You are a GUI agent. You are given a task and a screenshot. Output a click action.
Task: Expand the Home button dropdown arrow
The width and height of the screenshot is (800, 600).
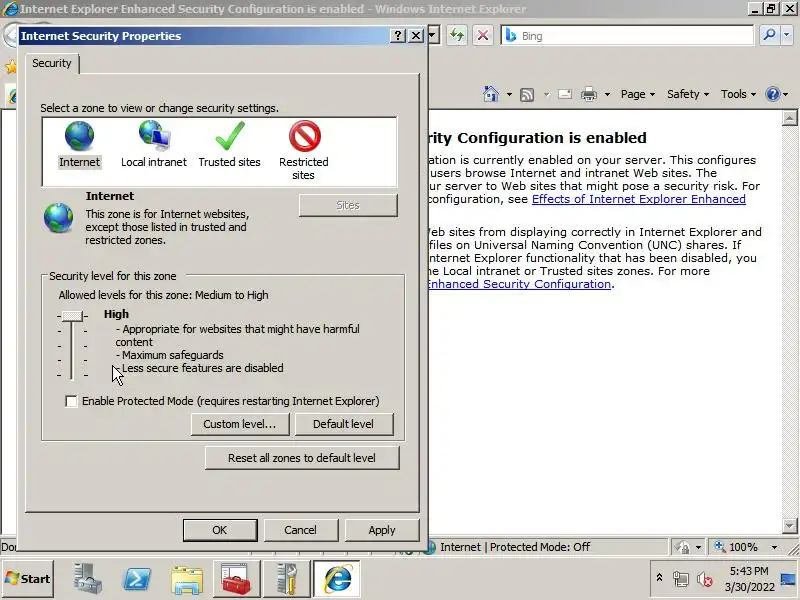click(x=509, y=94)
